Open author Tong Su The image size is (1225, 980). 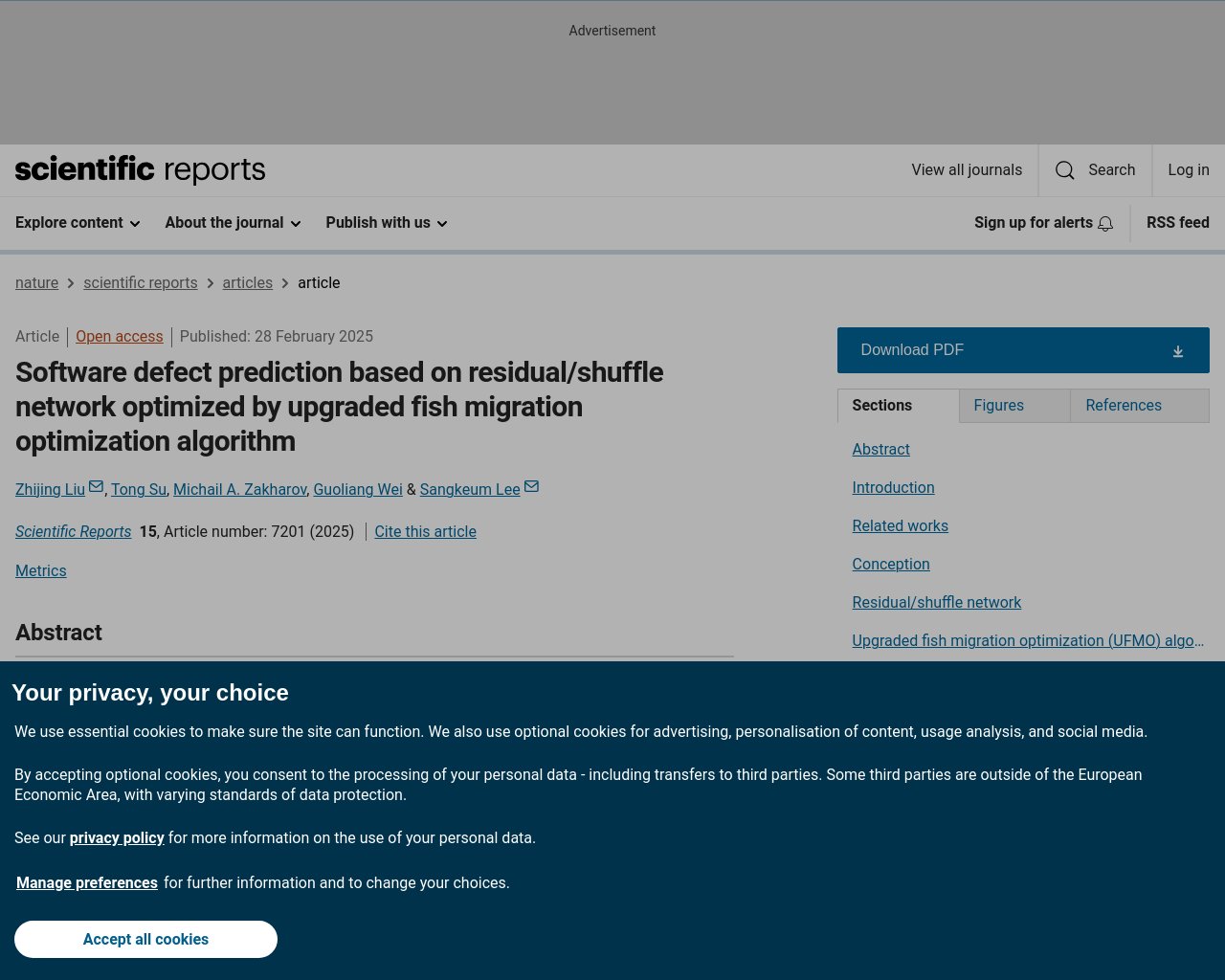pyautogui.click(x=139, y=490)
